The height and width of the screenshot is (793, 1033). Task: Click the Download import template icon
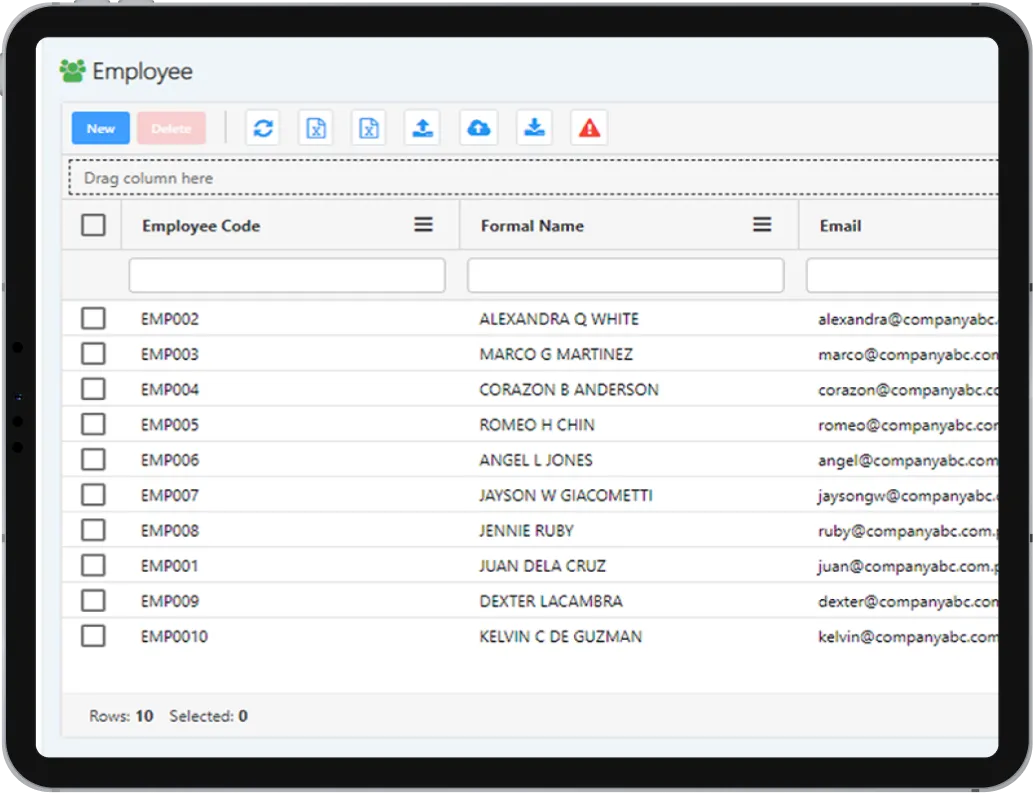[534, 127]
